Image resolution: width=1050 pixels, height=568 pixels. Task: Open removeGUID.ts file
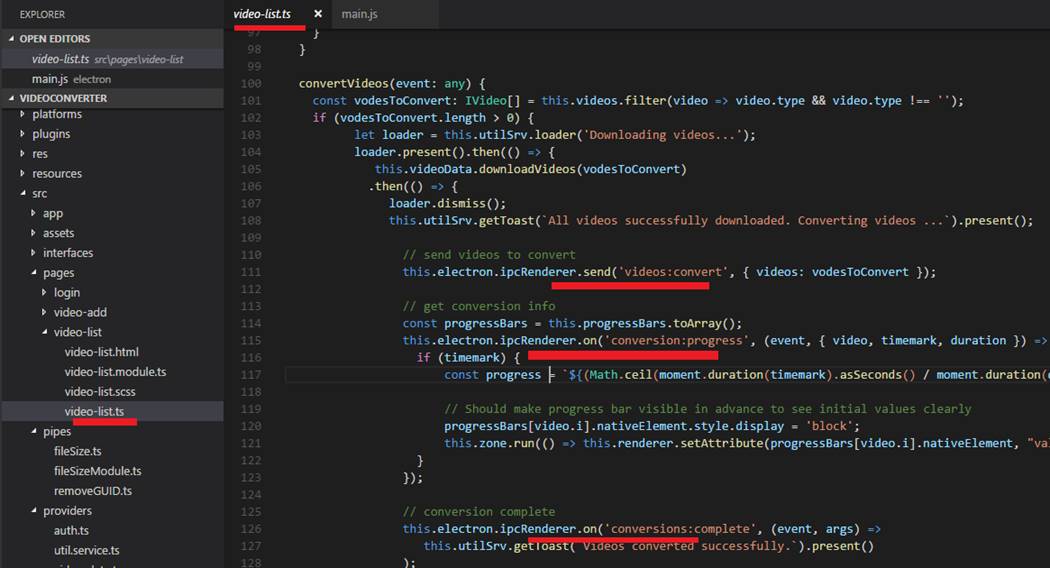(x=92, y=491)
